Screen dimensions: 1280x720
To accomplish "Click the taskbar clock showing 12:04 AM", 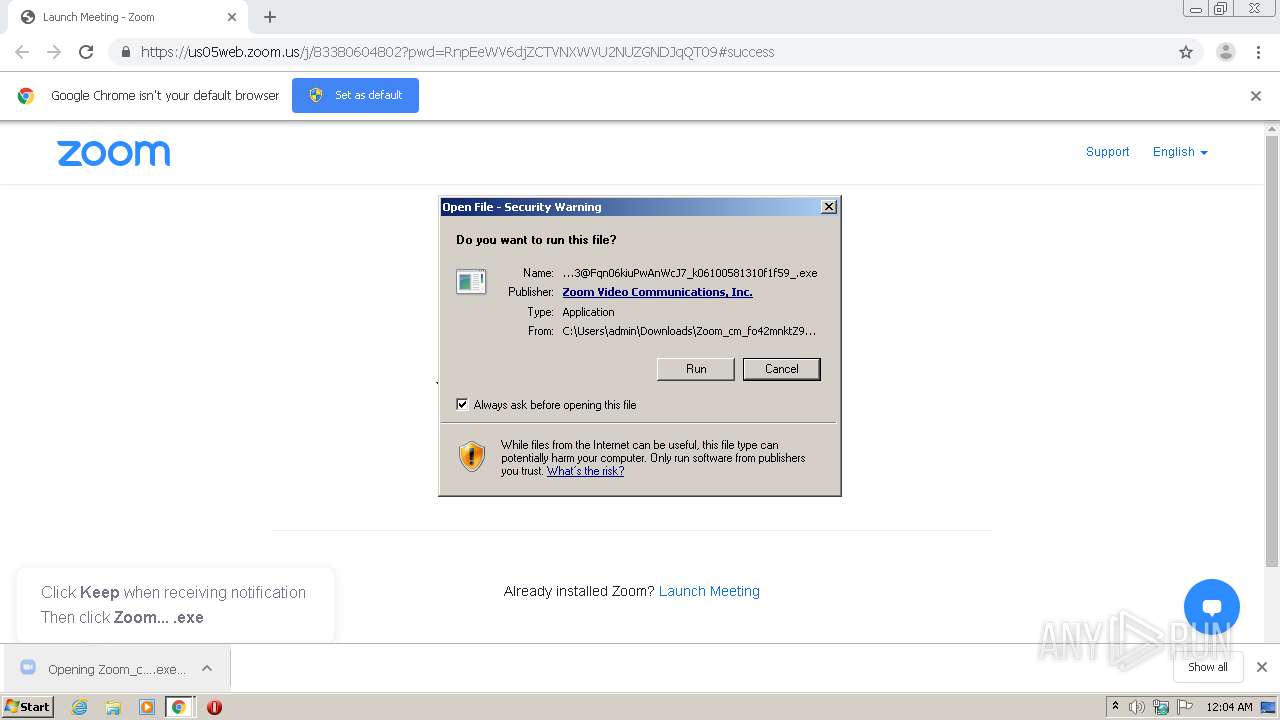I will click(1229, 707).
